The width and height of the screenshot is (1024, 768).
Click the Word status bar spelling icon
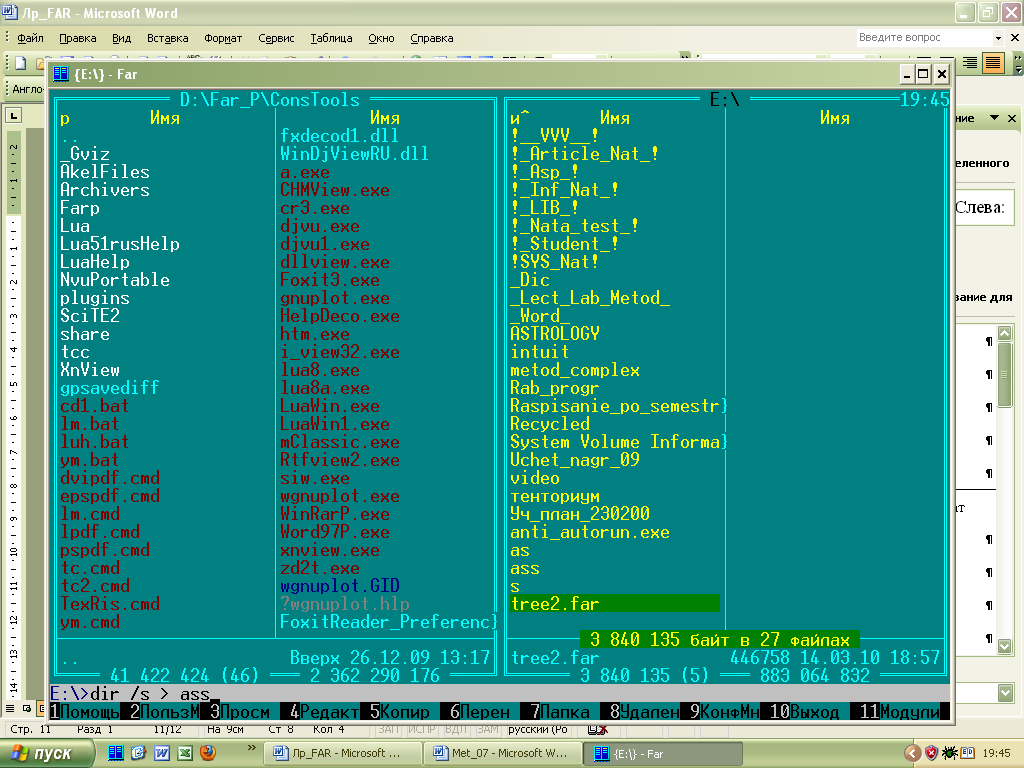(598, 729)
